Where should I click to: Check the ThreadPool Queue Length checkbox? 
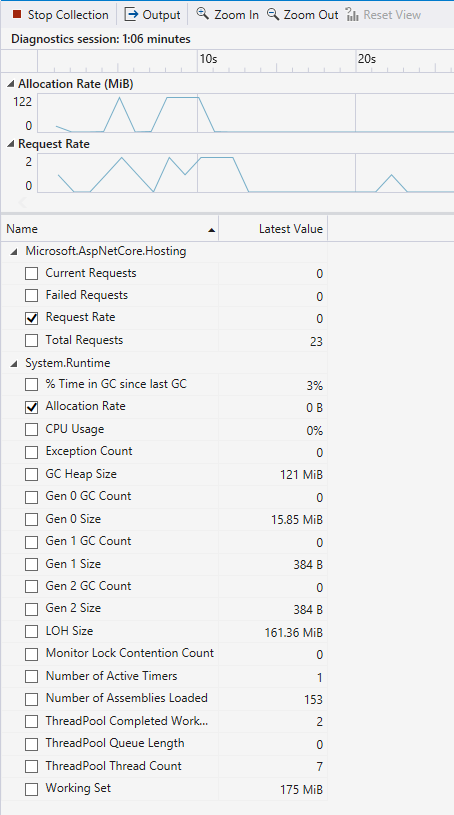32,744
